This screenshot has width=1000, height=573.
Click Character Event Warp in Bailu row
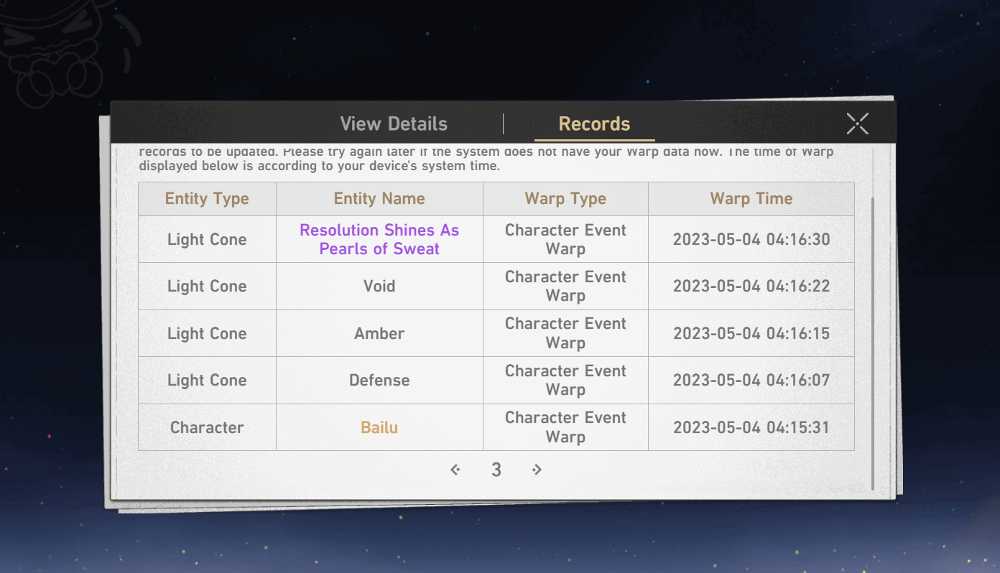click(566, 428)
